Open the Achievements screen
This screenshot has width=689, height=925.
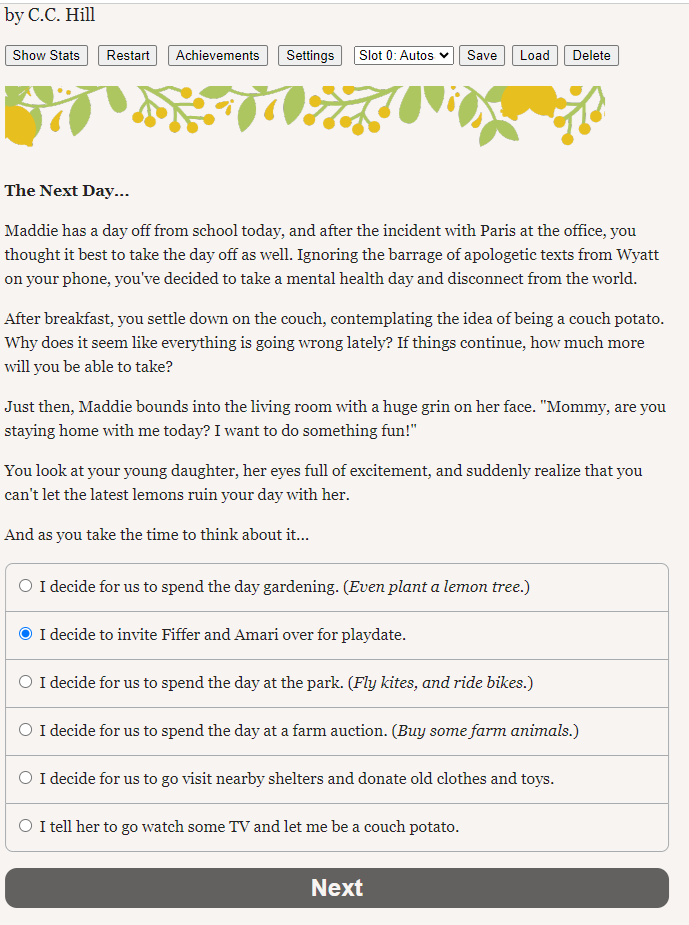(x=218, y=55)
